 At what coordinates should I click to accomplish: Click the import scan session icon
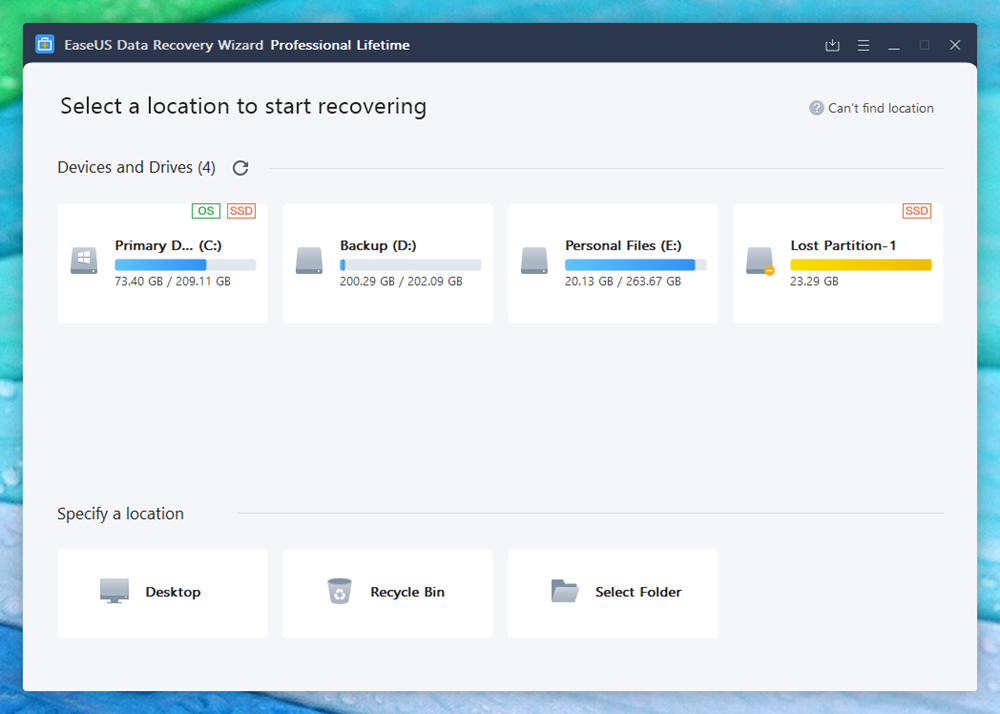[x=832, y=45]
